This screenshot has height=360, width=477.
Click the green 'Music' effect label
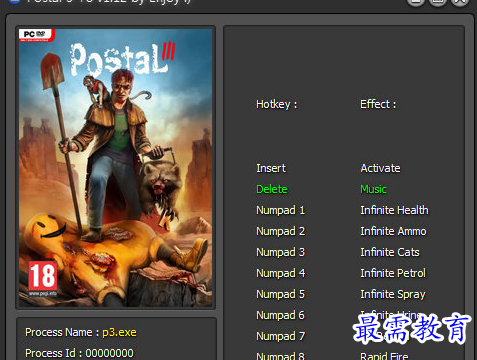tap(373, 189)
